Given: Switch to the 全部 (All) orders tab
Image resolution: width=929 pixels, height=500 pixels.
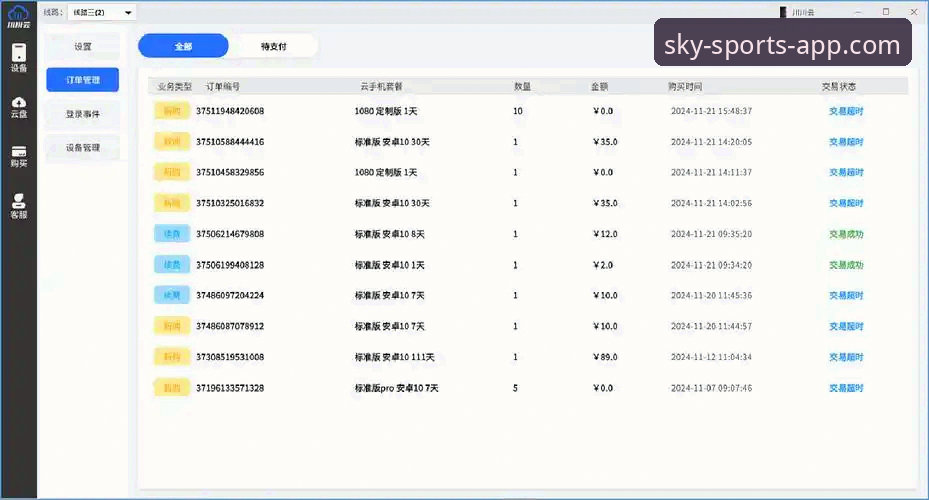Looking at the screenshot, I should (183, 46).
